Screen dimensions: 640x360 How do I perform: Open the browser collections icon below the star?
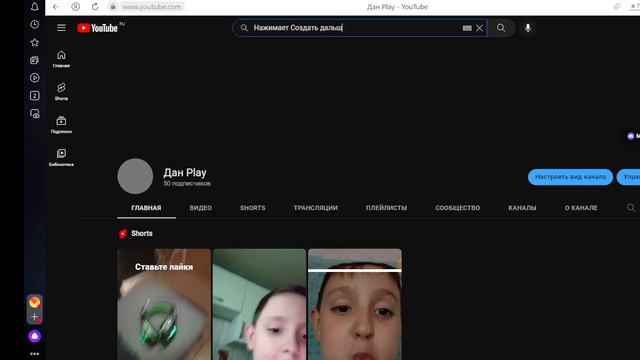pyautogui.click(x=35, y=60)
